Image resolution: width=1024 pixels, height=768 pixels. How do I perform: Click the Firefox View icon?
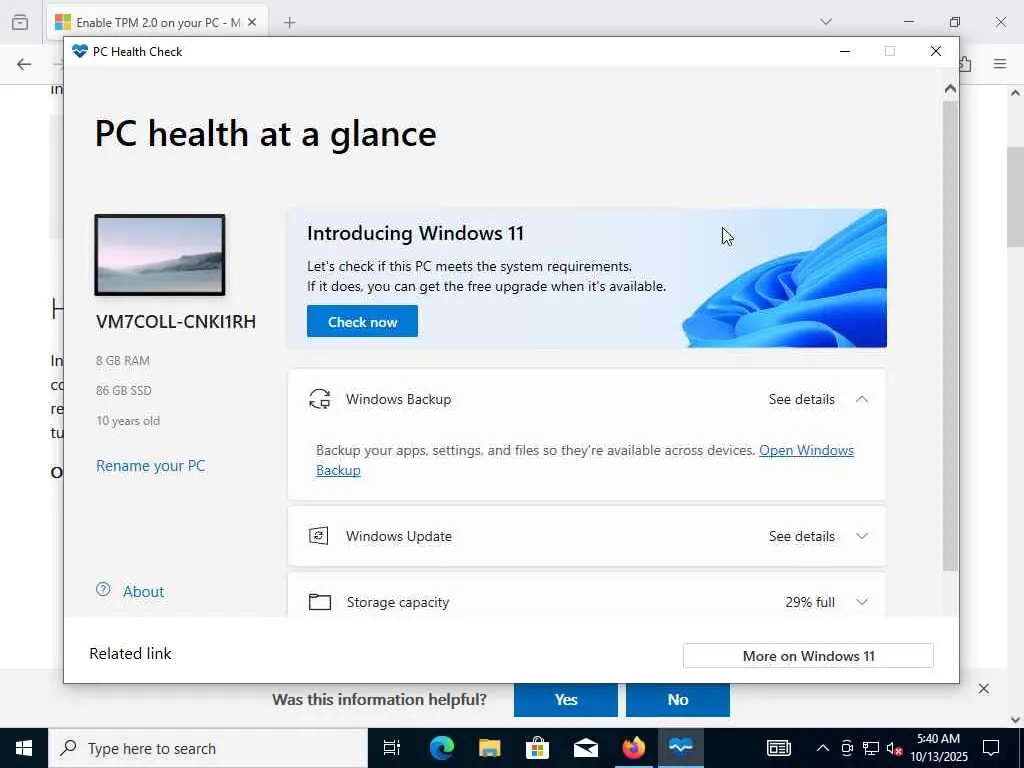click(20, 22)
